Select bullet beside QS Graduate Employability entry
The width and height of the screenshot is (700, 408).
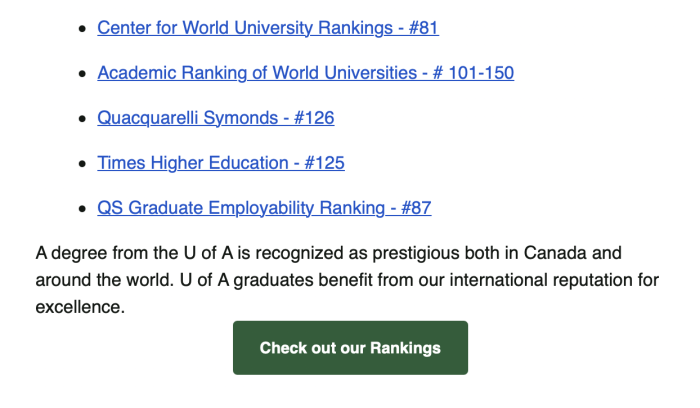pyautogui.click(x=82, y=209)
